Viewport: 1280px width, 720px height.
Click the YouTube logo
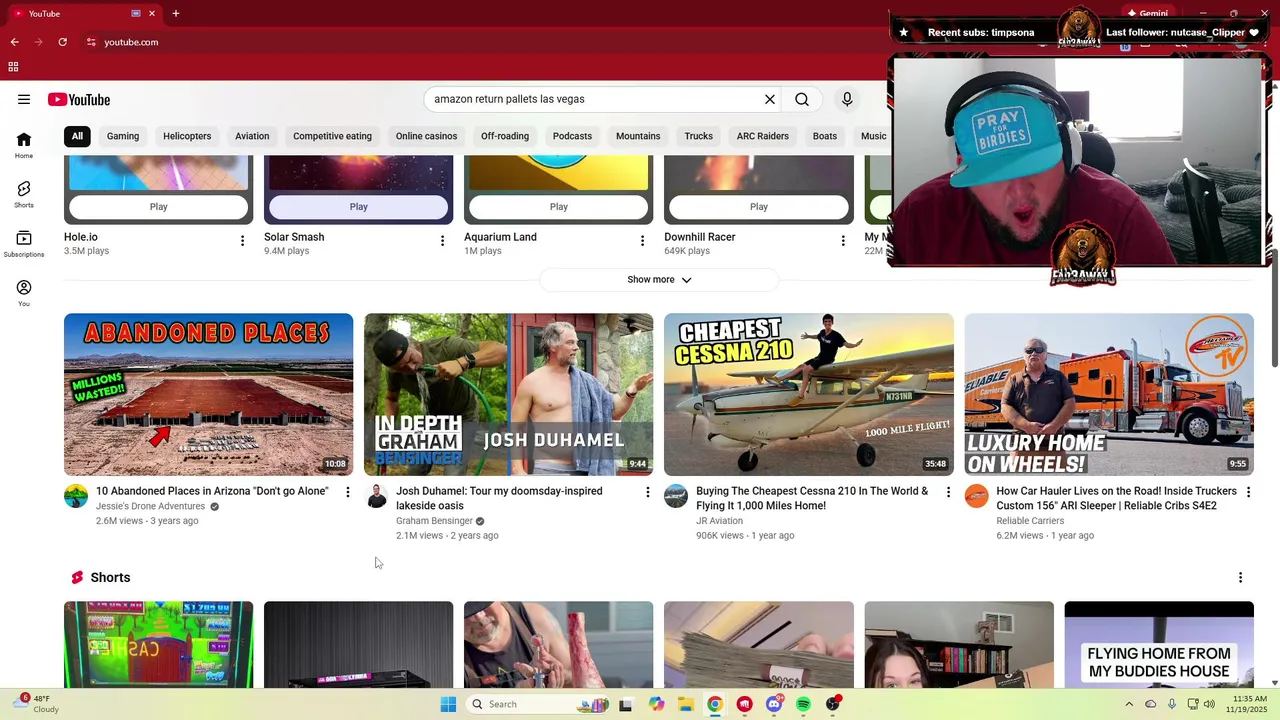pos(79,99)
